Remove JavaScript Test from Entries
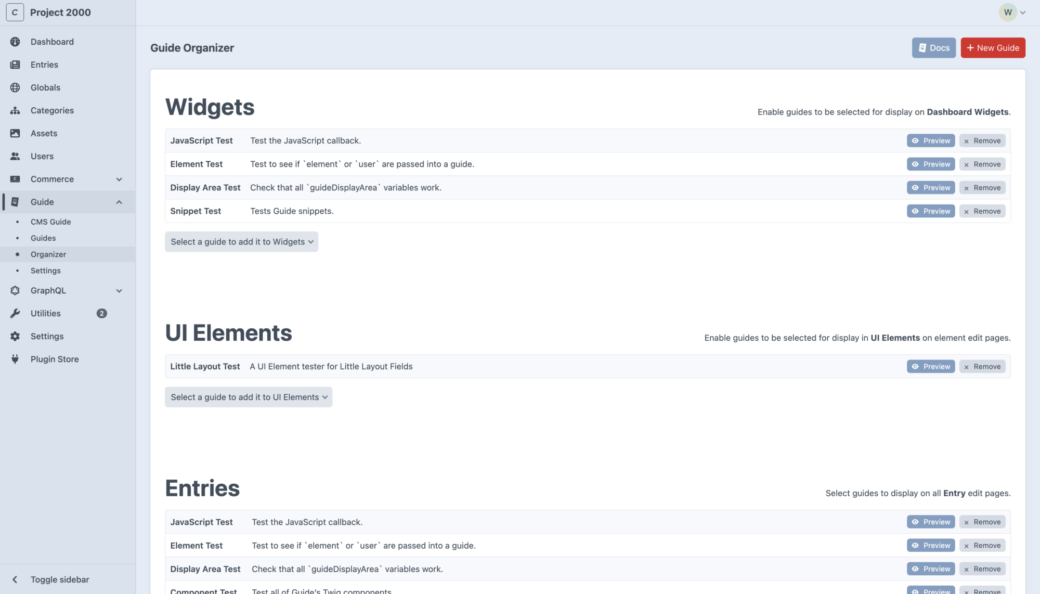This screenshot has height=594, width=1040. click(x=982, y=522)
